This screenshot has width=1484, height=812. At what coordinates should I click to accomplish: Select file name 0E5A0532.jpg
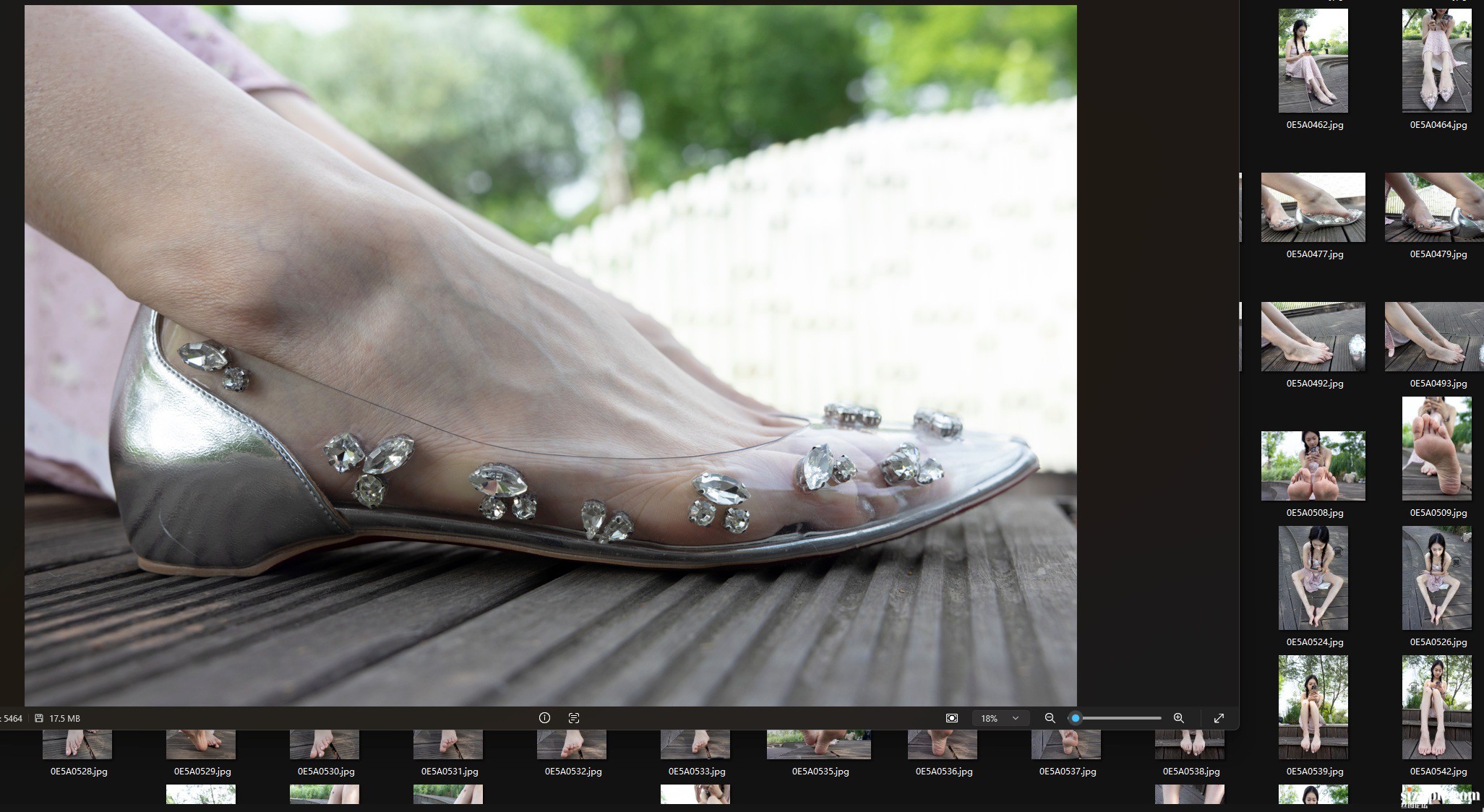(573, 772)
